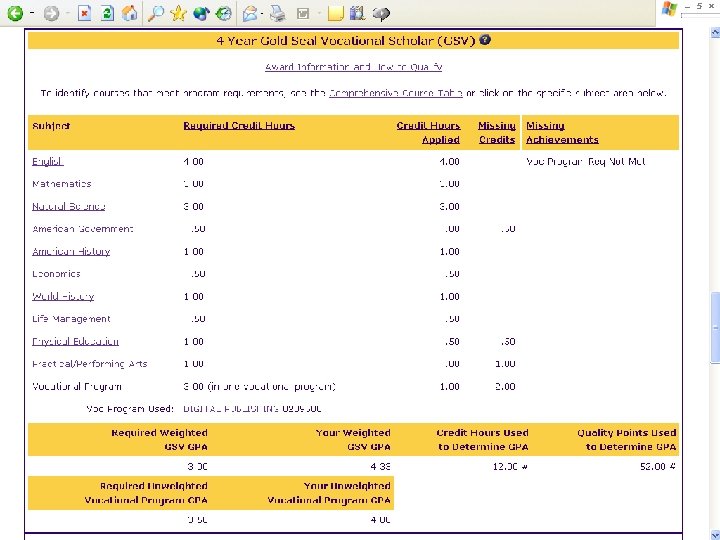Select the Economics subject text

[x=56, y=274]
